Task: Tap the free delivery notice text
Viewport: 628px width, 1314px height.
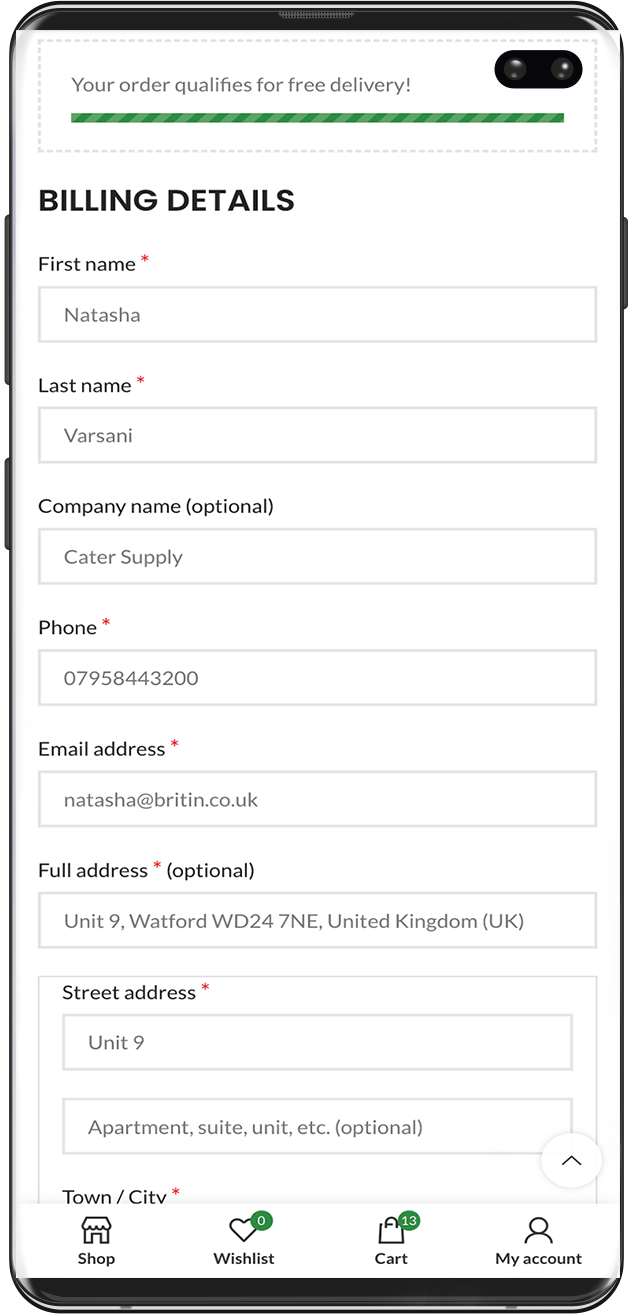Action: click(x=241, y=85)
